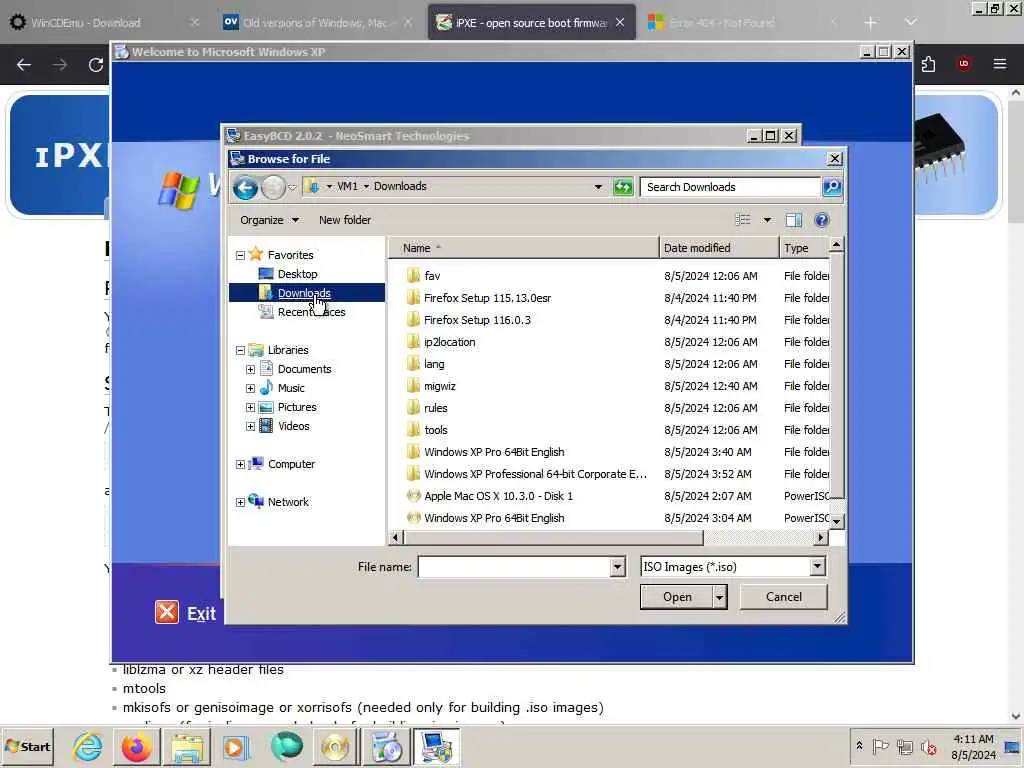Select the Windows XP Pro 64Bit English ISO file
Screen dimensions: 1024x768
(x=494, y=519)
